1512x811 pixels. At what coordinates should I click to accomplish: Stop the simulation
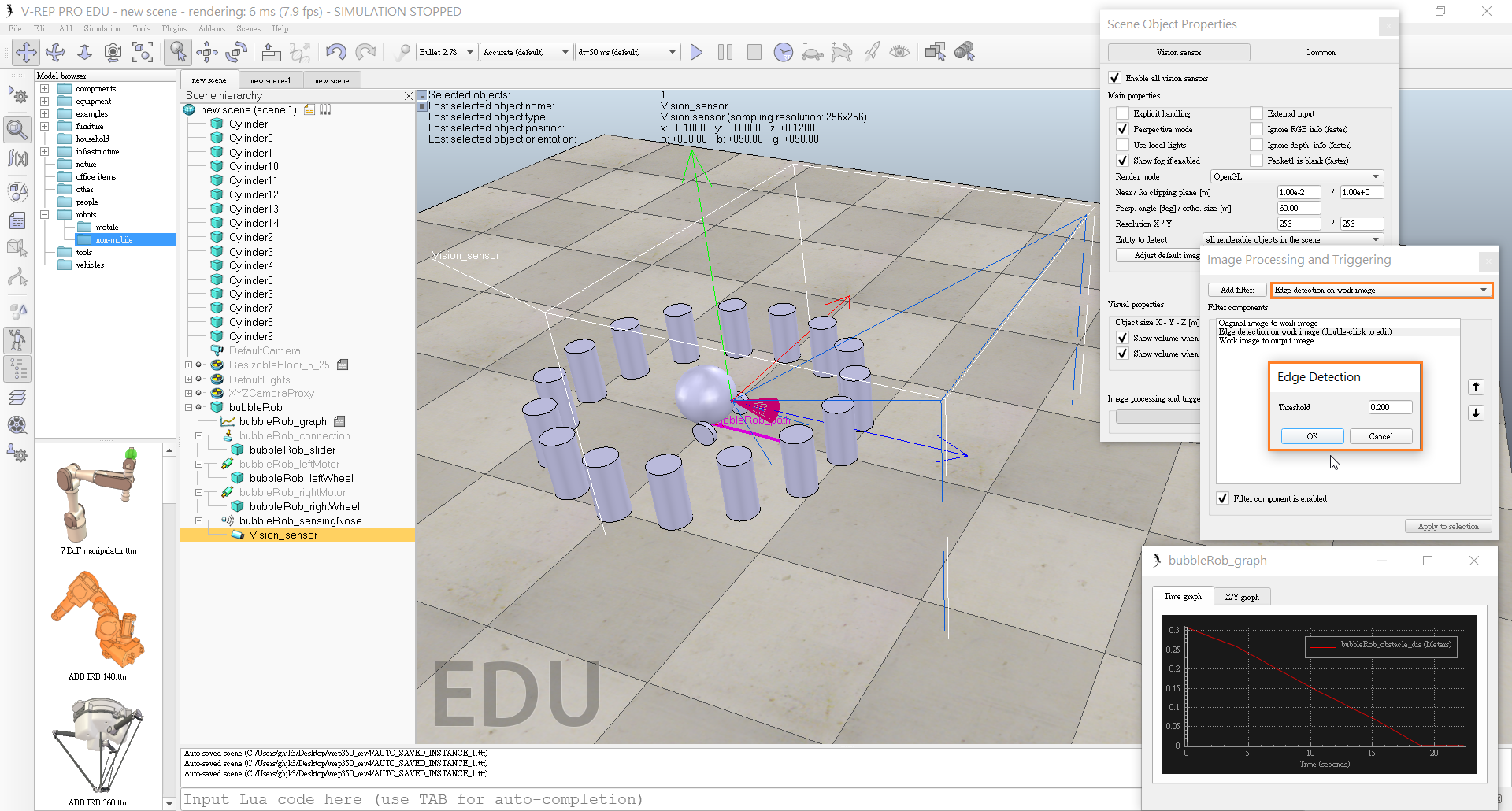tap(754, 52)
